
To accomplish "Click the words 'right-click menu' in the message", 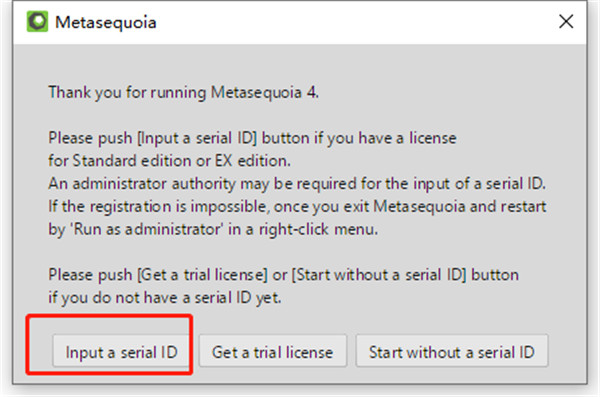I will coord(318,229).
